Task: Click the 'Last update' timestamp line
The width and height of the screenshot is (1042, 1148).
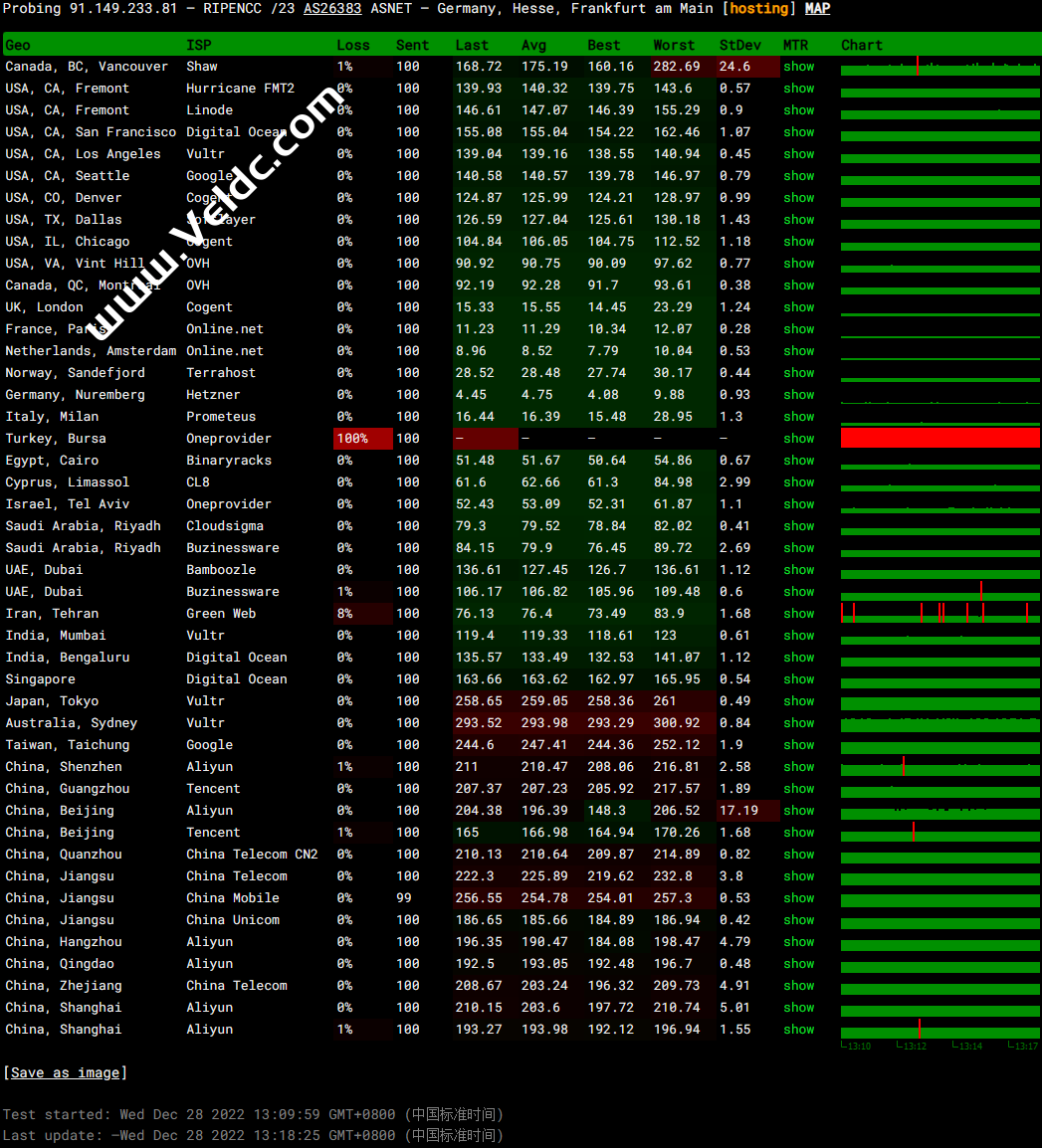Action: click(x=254, y=1135)
